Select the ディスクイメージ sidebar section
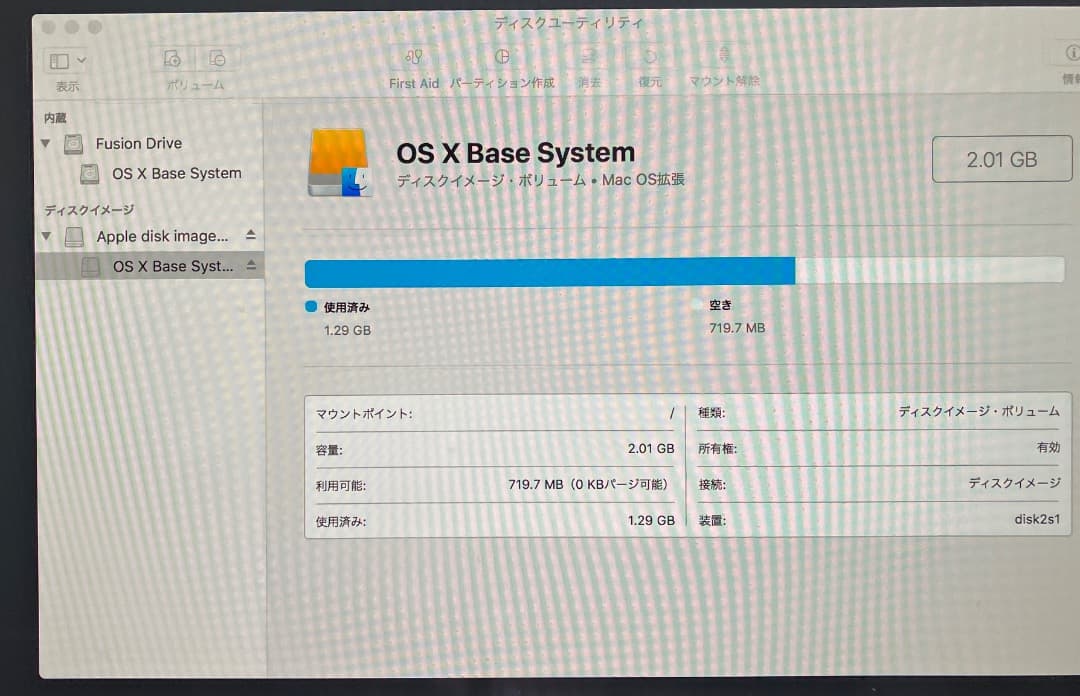1080x696 pixels. coord(88,210)
